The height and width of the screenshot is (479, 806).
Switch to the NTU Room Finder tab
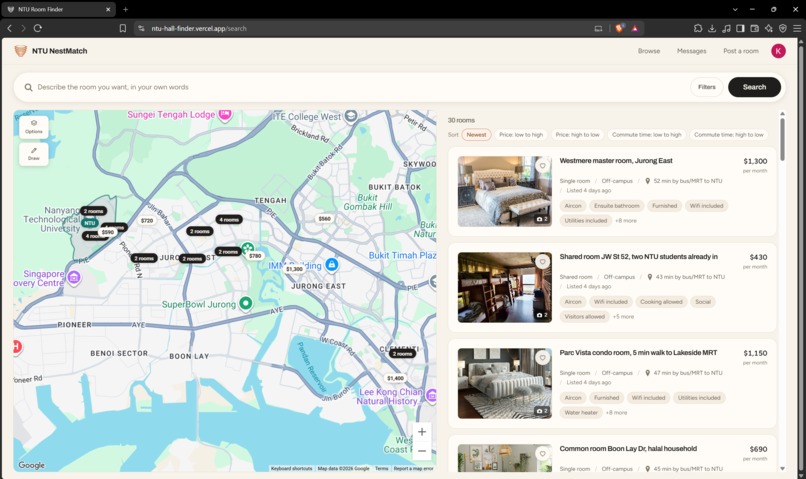59,9
